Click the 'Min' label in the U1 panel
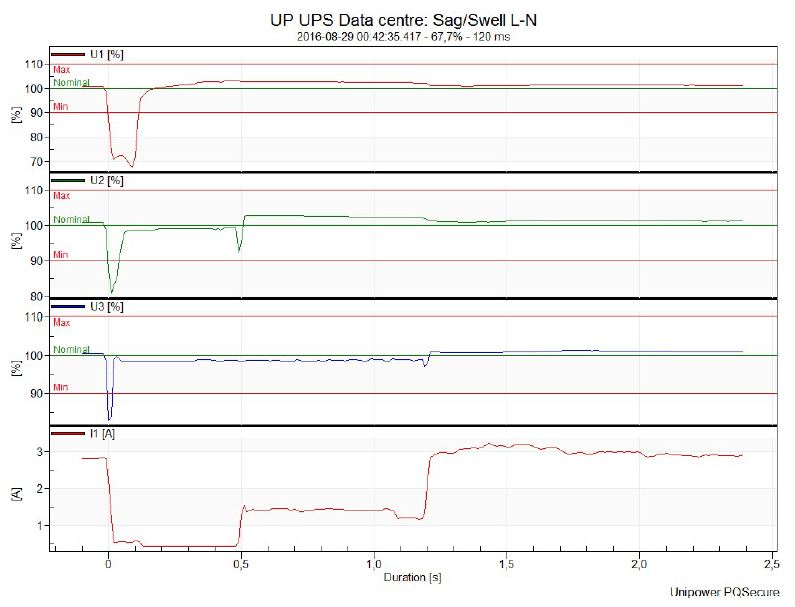795x607 pixels. [x=60, y=106]
